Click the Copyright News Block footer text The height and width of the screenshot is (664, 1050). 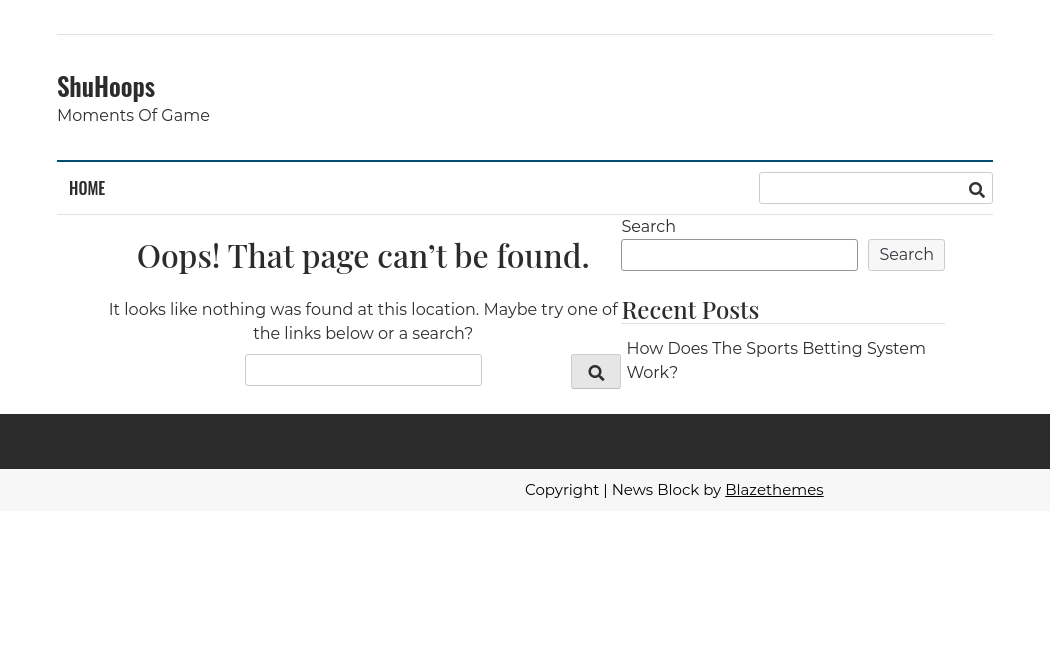(x=622, y=490)
